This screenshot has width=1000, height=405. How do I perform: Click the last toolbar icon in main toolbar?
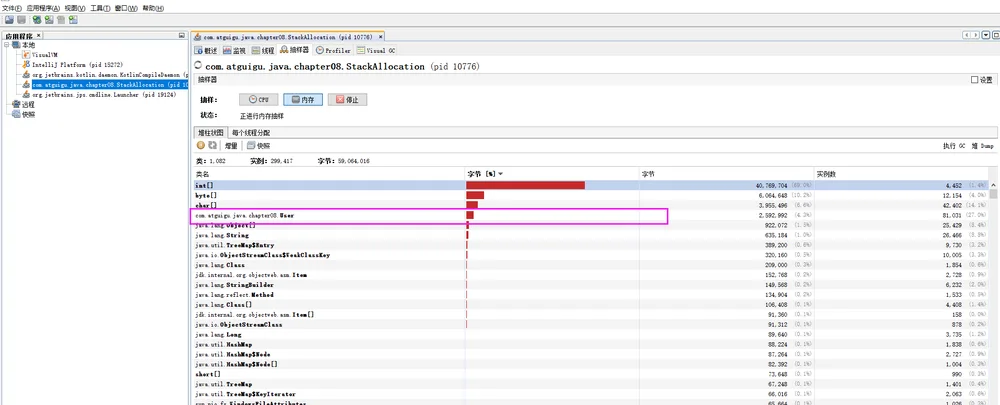coord(73,20)
